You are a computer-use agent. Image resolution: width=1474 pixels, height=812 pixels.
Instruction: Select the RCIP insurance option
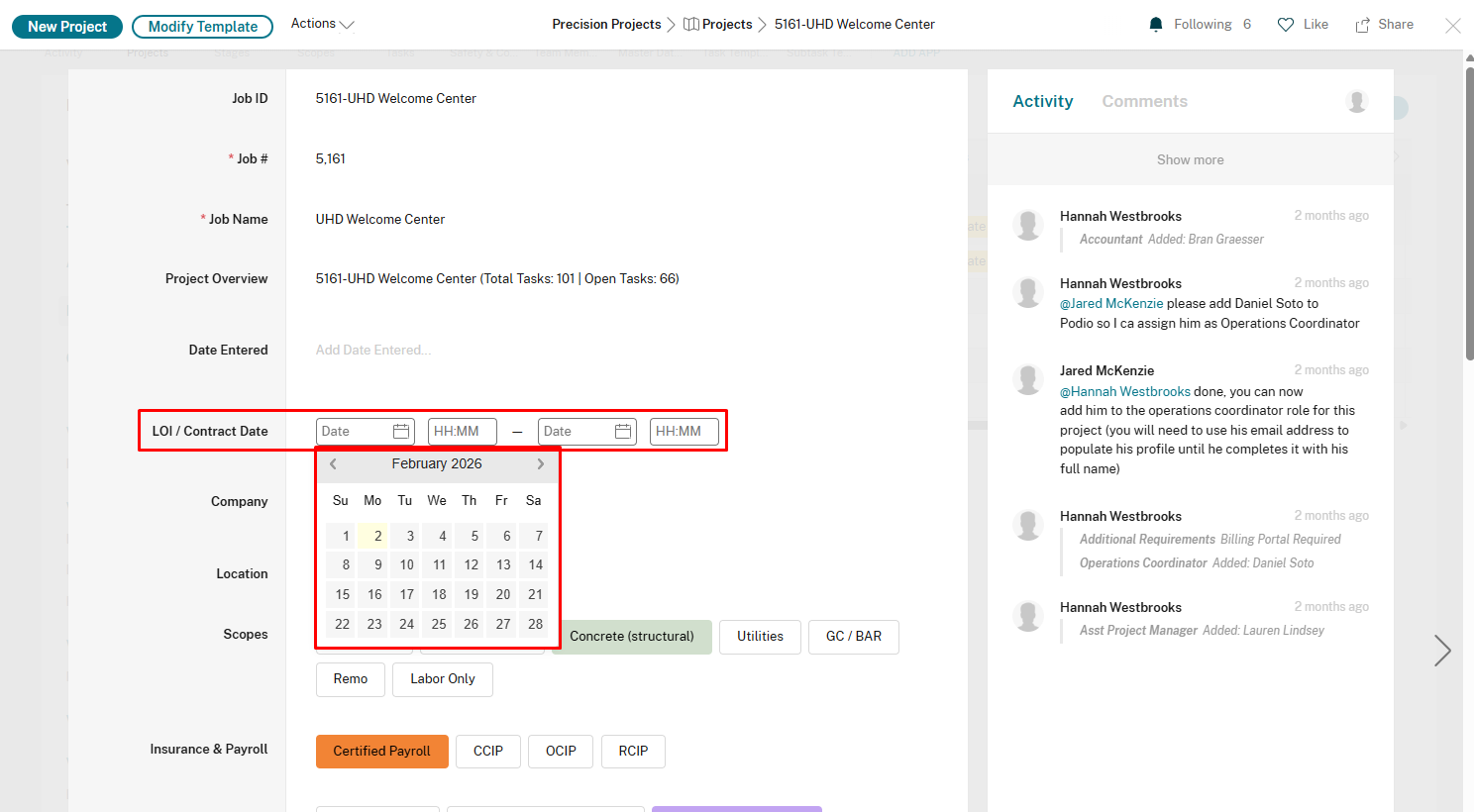tap(633, 752)
